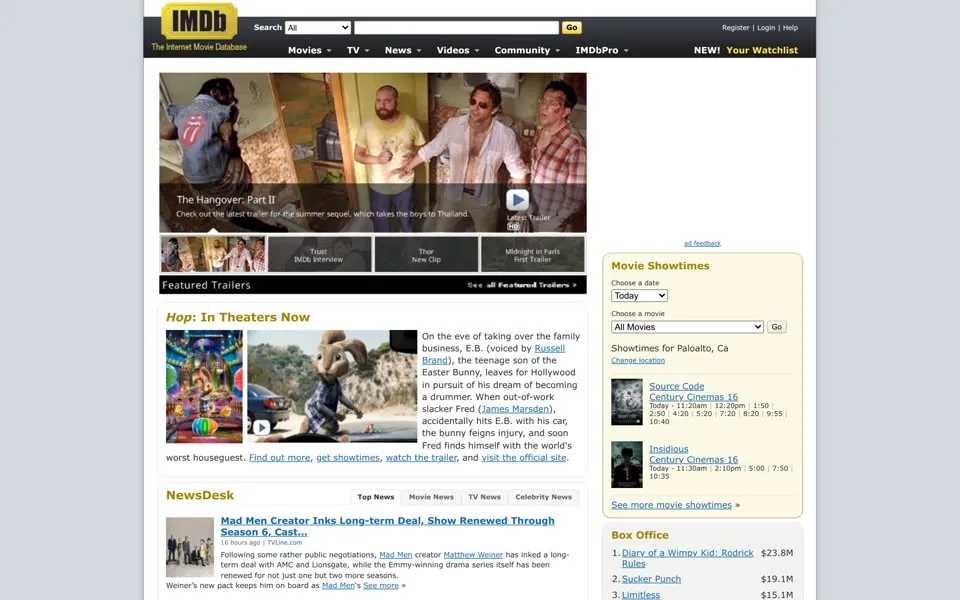960x600 pixels.
Task: Open the TVLine.com source link
Action: (284, 542)
